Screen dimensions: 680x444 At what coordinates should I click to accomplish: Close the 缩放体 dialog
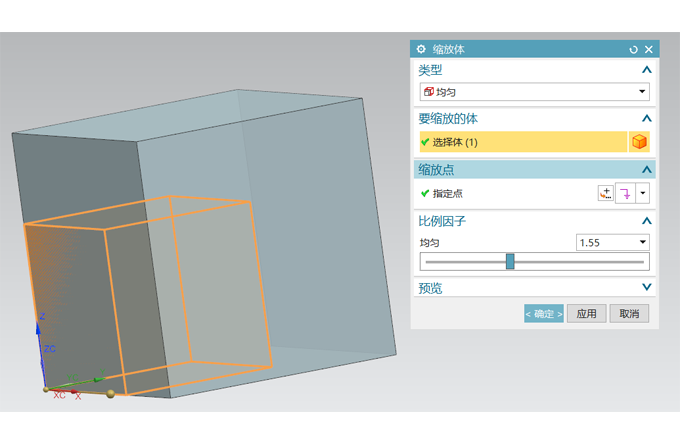(x=648, y=49)
